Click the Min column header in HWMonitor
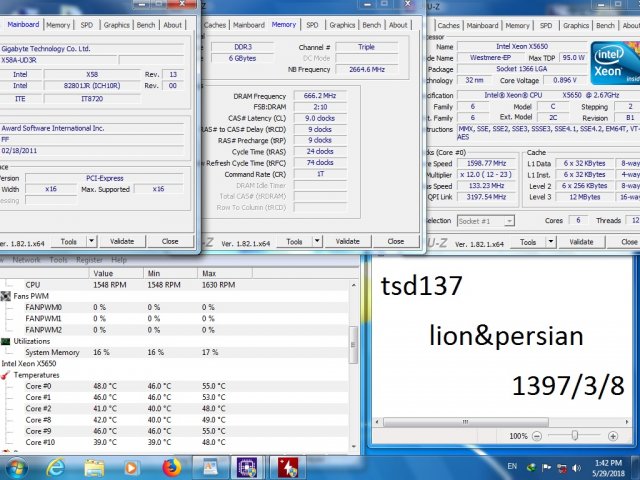The image size is (640, 480). [x=170, y=273]
